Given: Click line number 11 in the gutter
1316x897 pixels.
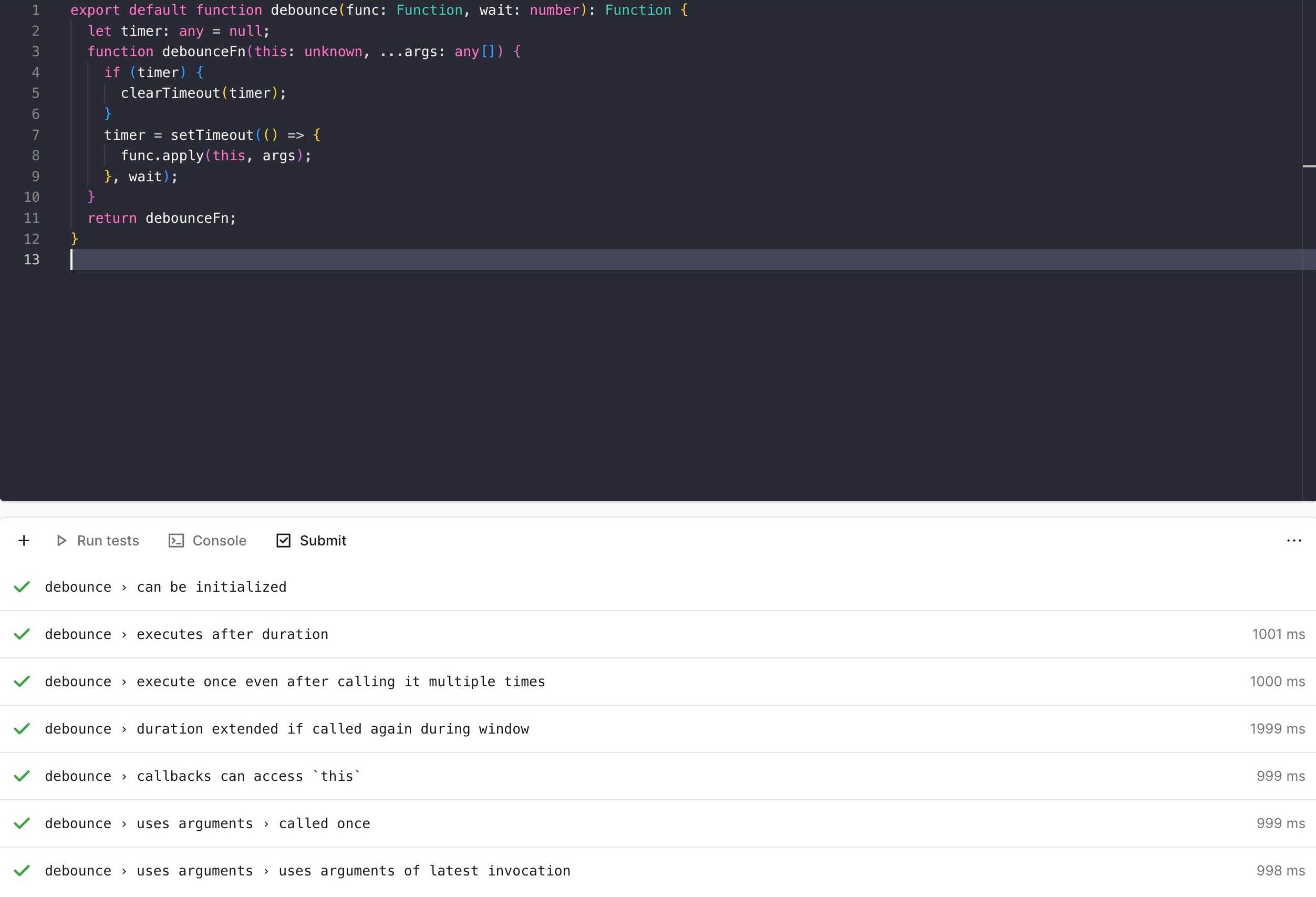Looking at the screenshot, I should (32, 219).
